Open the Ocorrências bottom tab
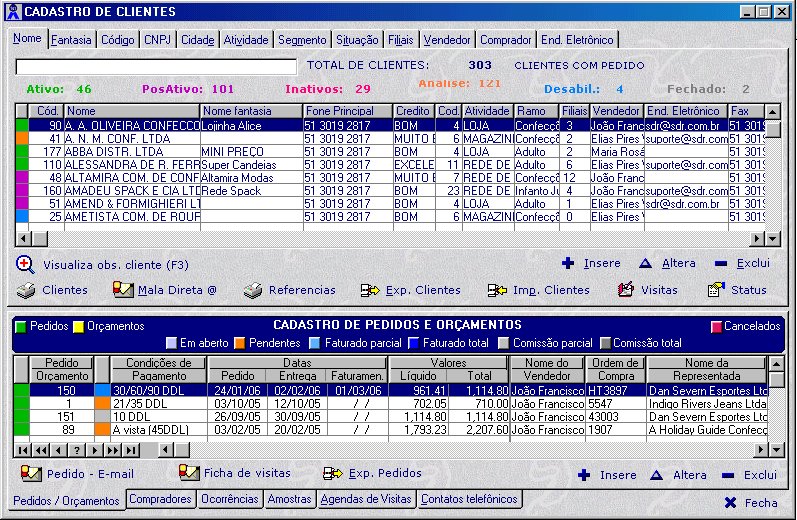 click(x=230, y=499)
